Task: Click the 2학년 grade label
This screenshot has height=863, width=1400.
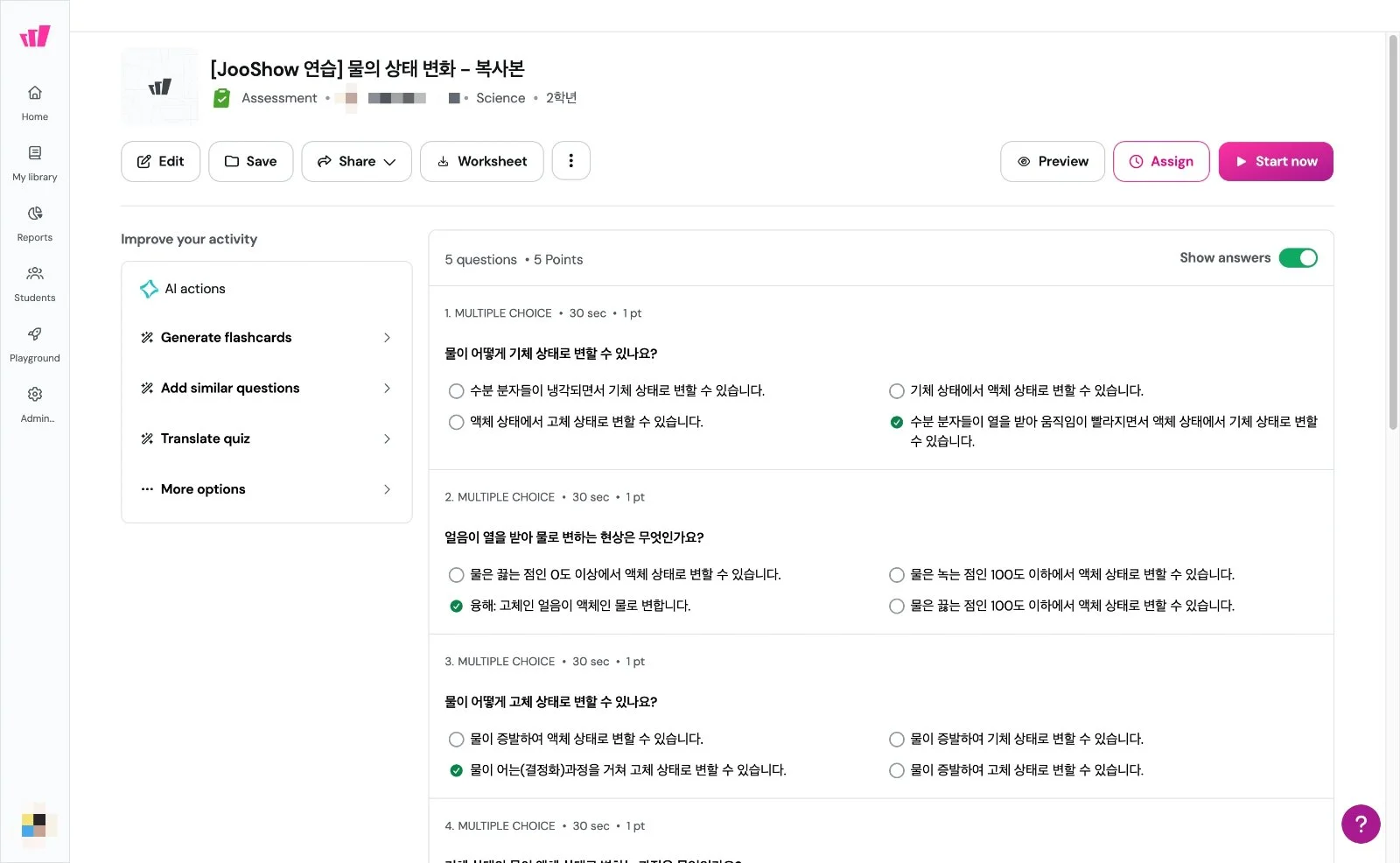Action: coord(561,98)
